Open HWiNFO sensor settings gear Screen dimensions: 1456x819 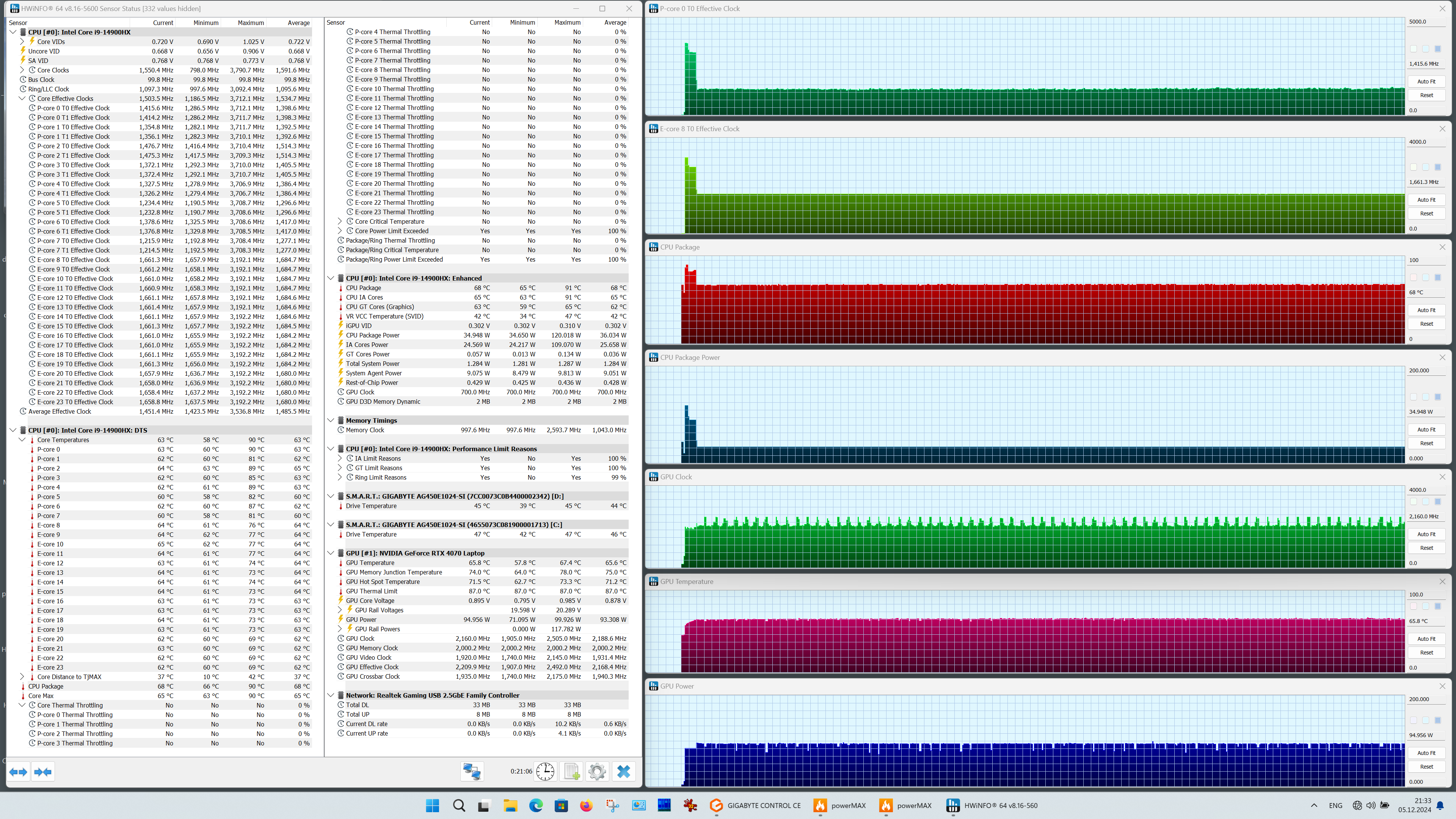[597, 772]
